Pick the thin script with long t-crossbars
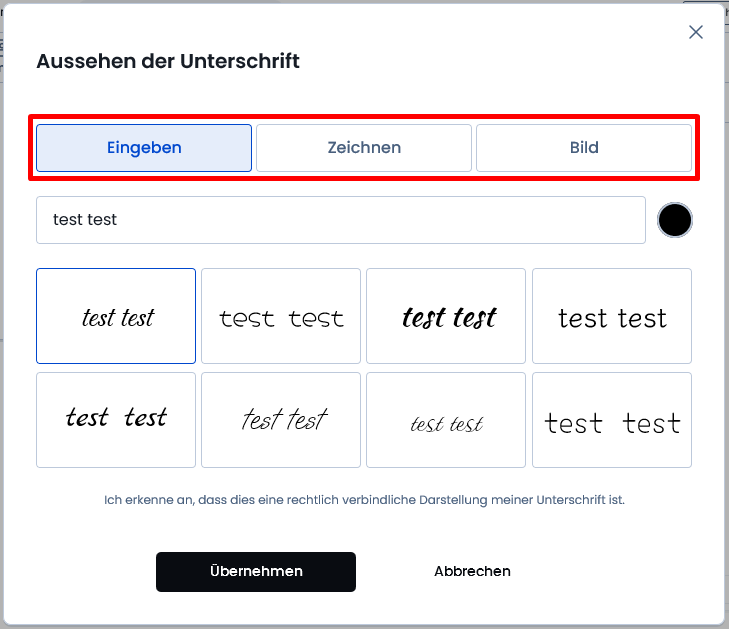729x629 pixels. point(281,420)
